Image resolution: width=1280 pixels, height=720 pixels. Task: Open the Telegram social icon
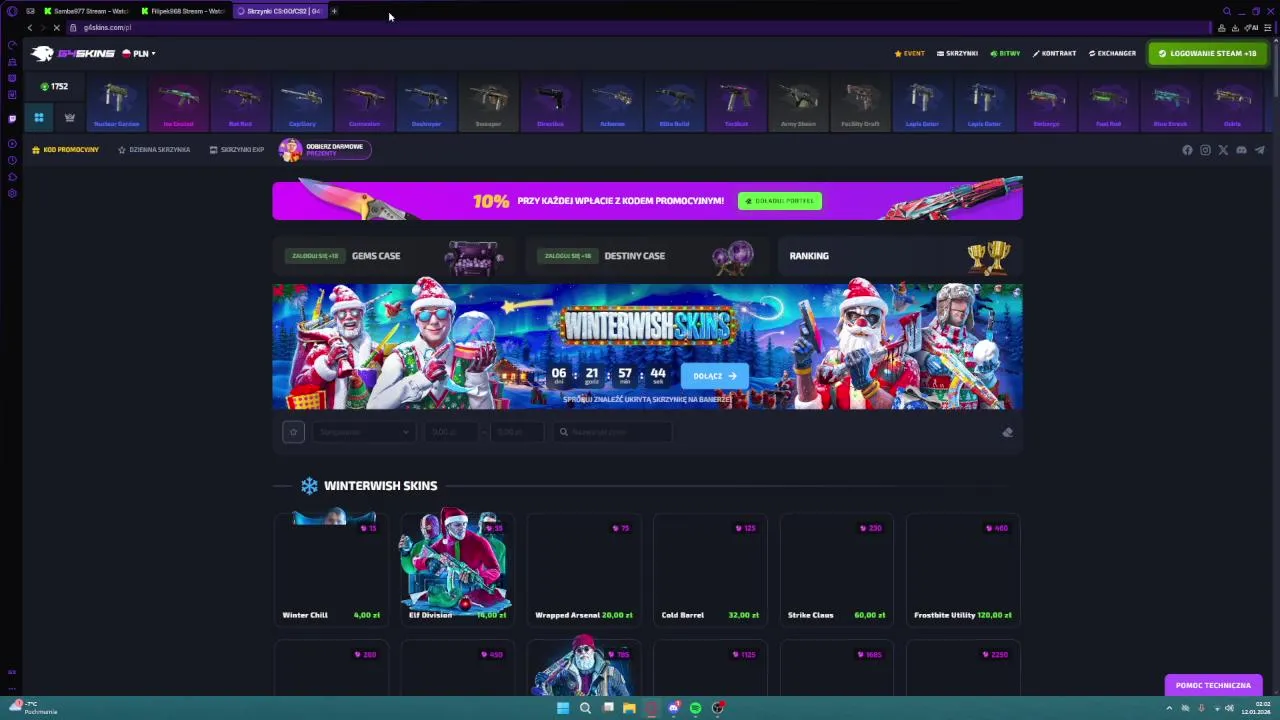[x=1259, y=150]
